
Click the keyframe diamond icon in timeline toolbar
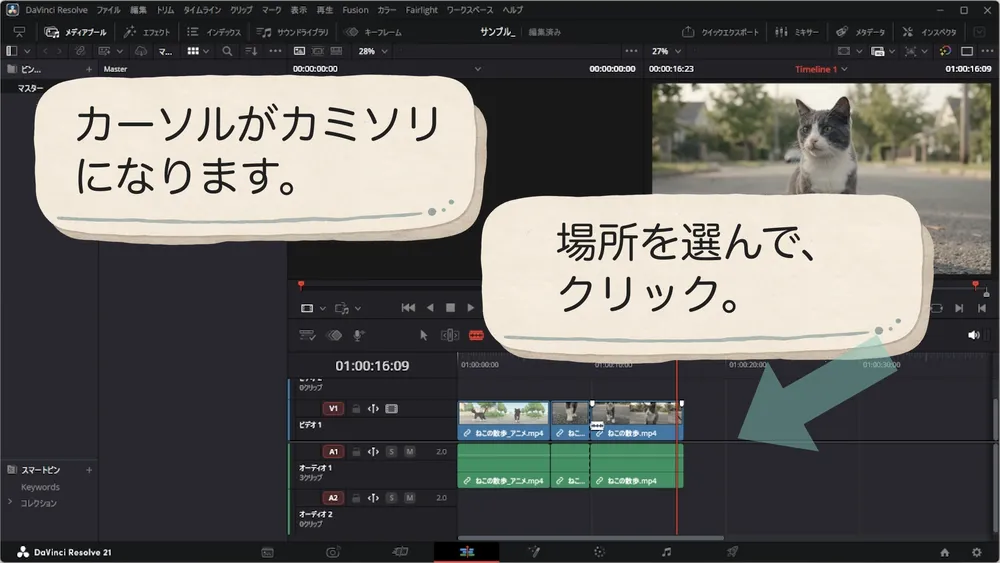click(x=334, y=335)
